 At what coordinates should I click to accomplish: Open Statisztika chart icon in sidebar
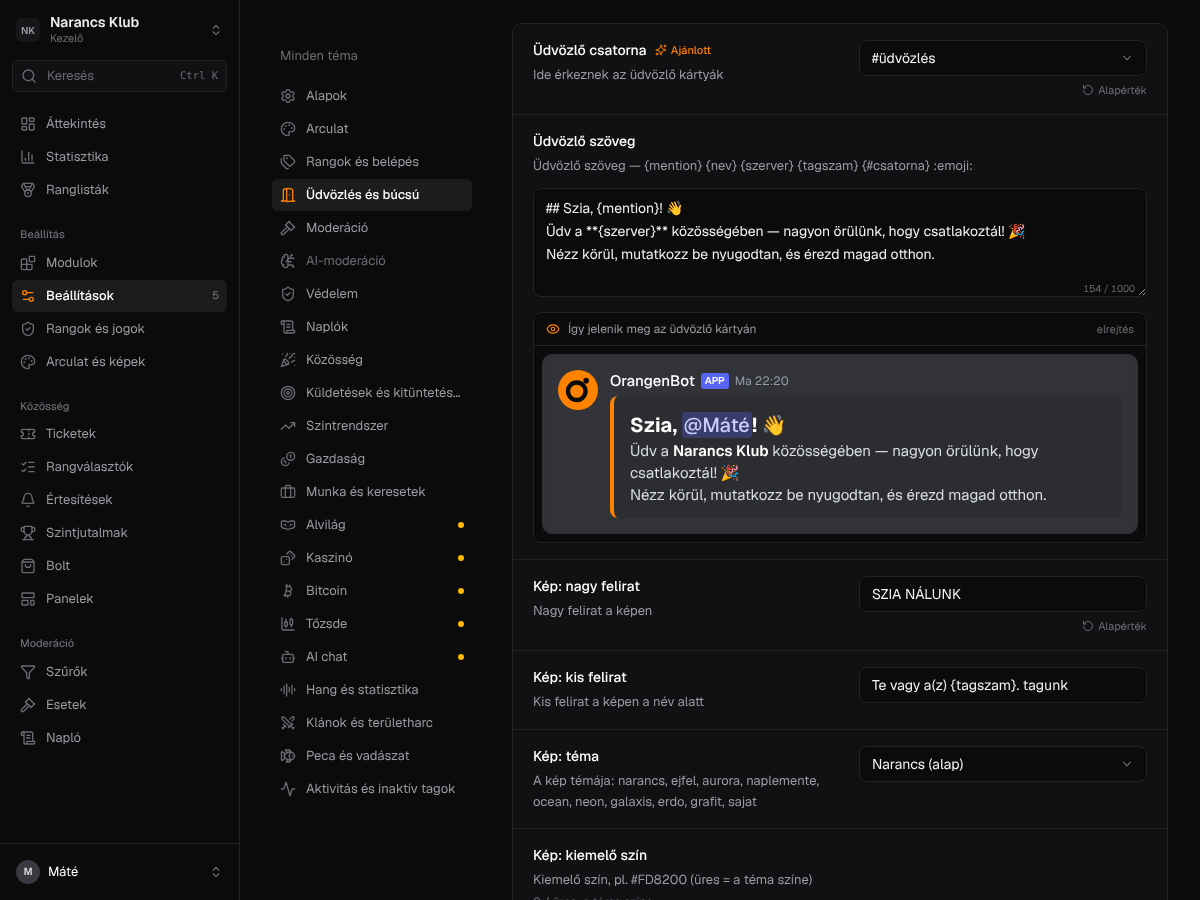(28, 157)
